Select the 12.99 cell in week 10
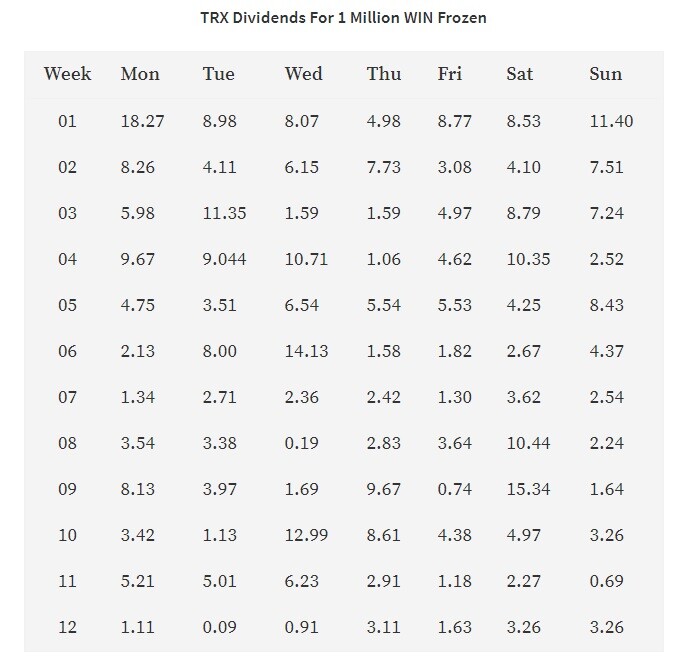 coord(306,535)
